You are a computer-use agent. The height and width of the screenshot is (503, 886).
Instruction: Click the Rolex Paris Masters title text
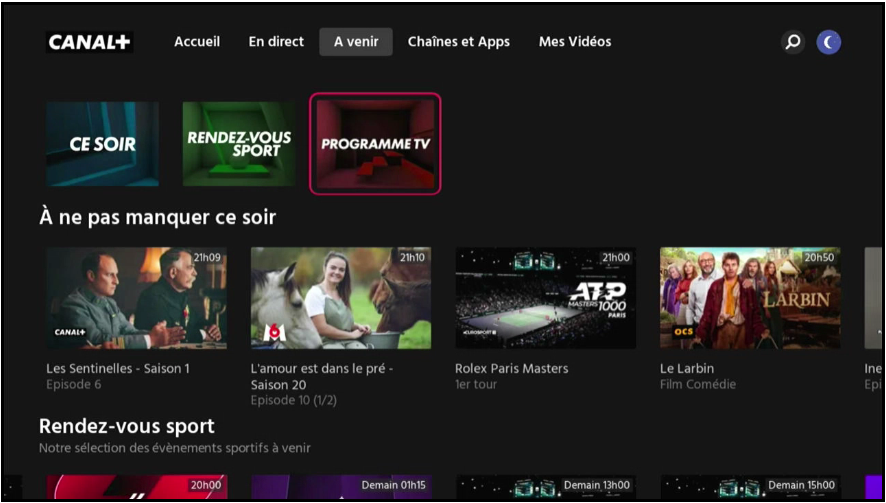coord(511,368)
